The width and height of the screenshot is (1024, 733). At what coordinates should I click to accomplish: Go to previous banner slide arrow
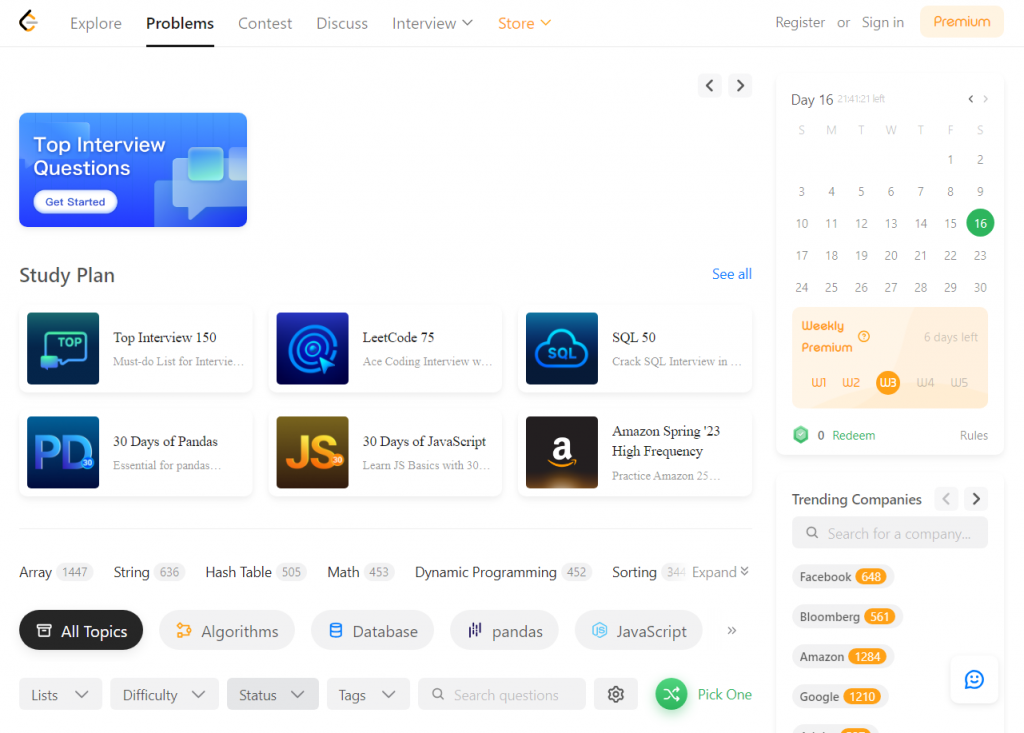(710, 86)
